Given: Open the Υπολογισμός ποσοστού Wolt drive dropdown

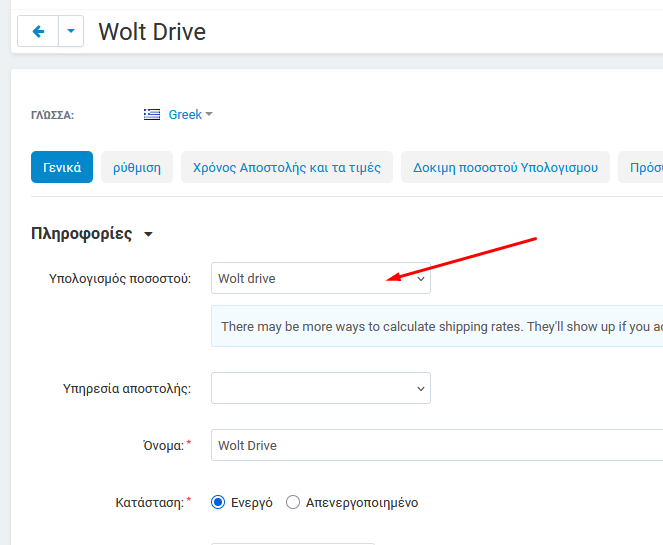Looking at the screenshot, I should [x=321, y=278].
